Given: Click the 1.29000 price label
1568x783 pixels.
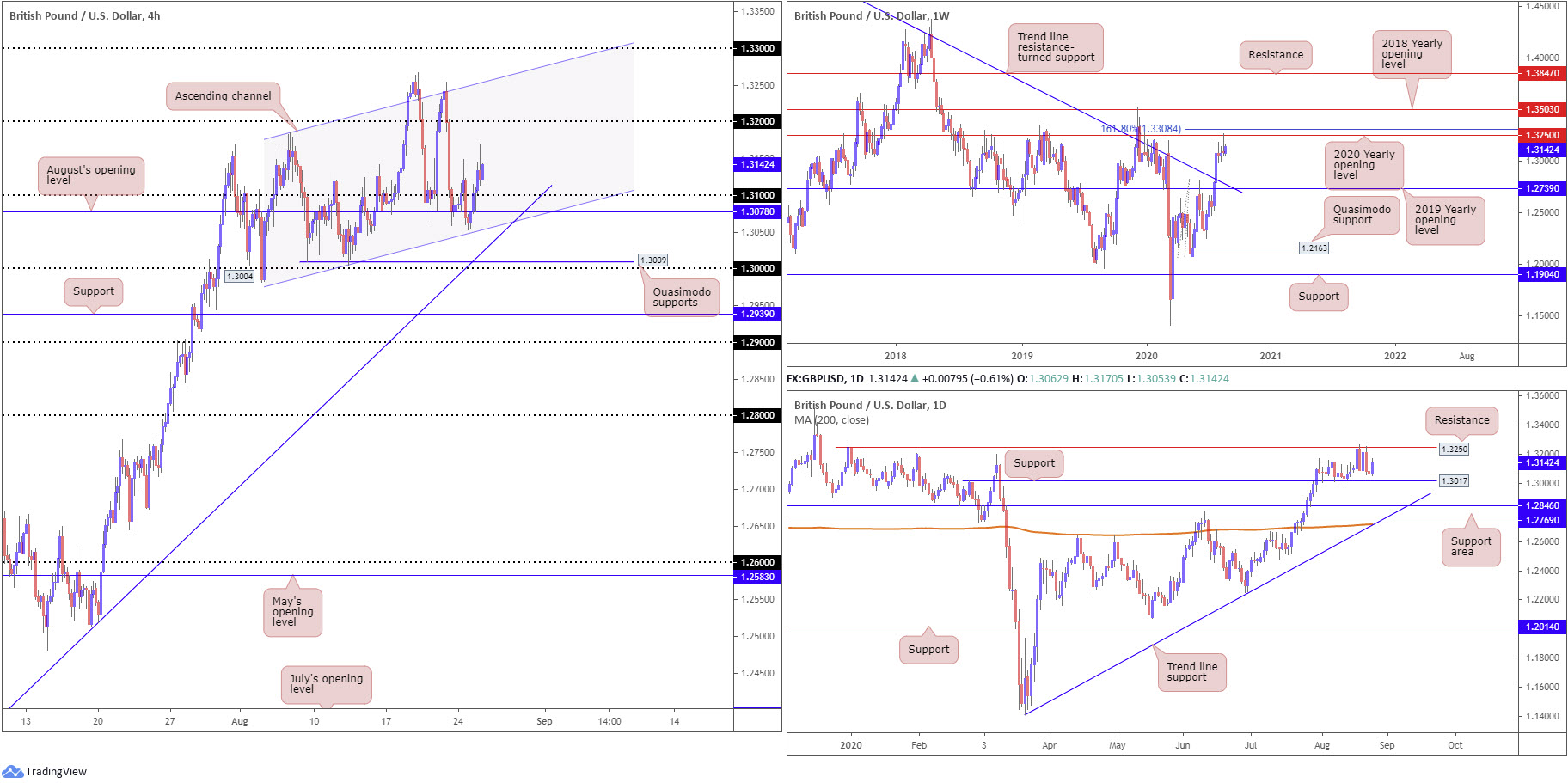Looking at the screenshot, I should (757, 342).
